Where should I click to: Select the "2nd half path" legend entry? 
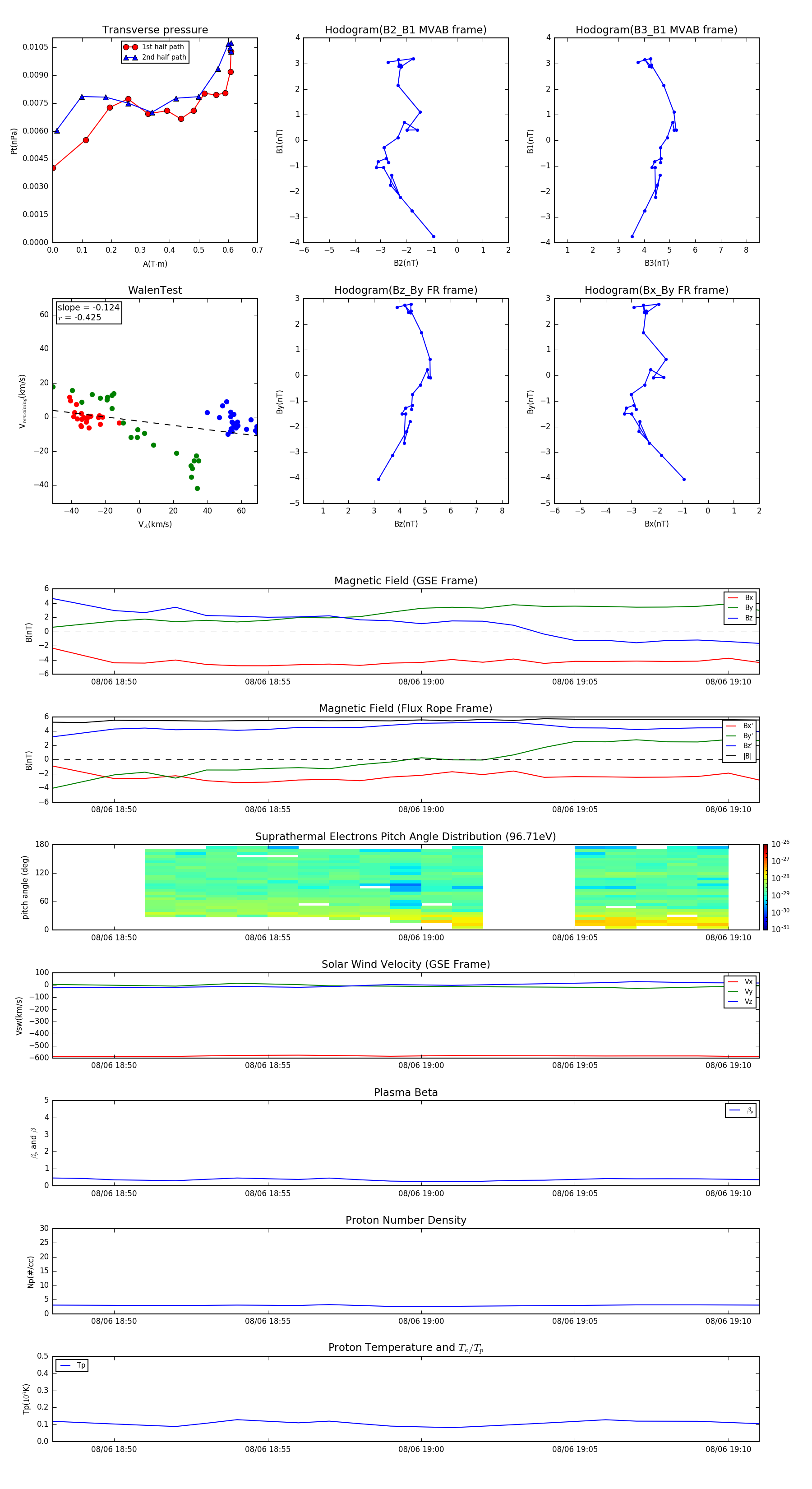click(x=154, y=57)
